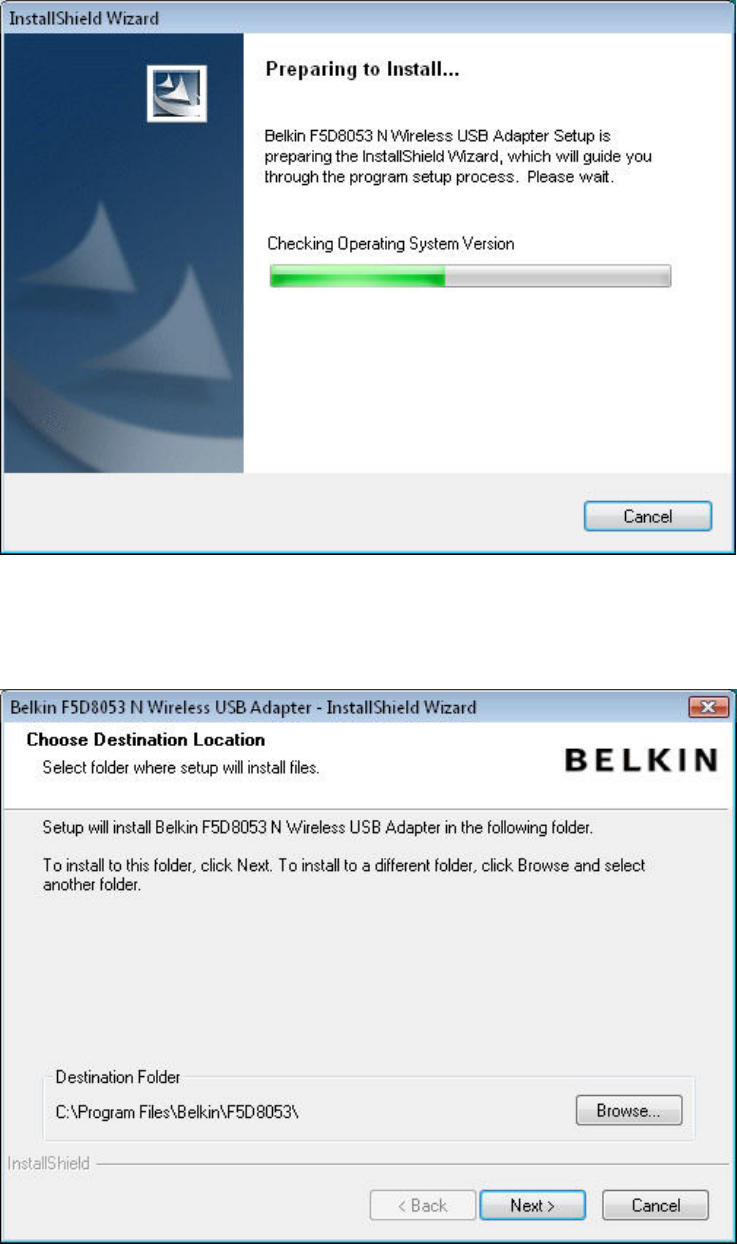
Task: Close the Belkin wizard with the red X
Action: 707,708
